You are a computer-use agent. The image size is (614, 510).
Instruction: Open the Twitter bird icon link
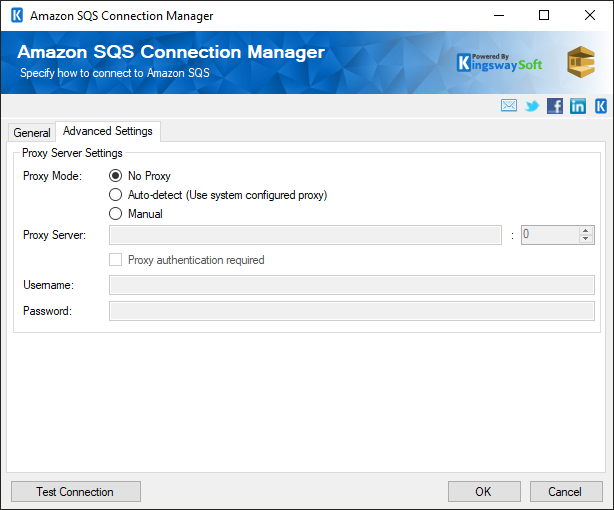[532, 106]
